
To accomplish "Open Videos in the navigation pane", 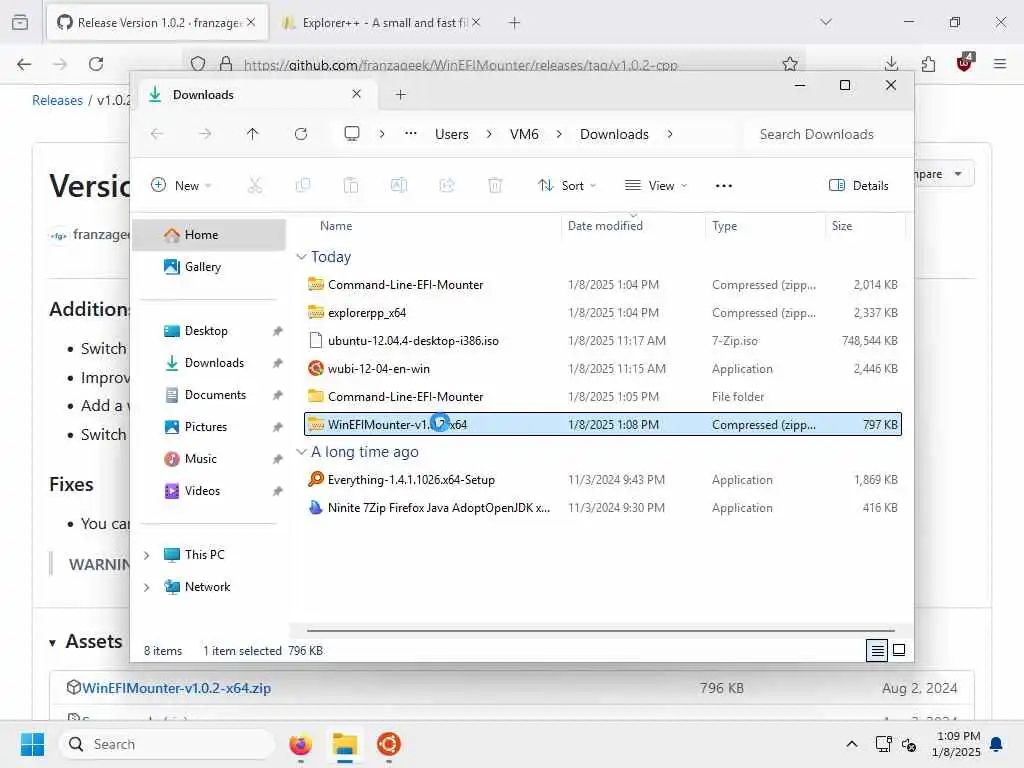I will [209, 491].
